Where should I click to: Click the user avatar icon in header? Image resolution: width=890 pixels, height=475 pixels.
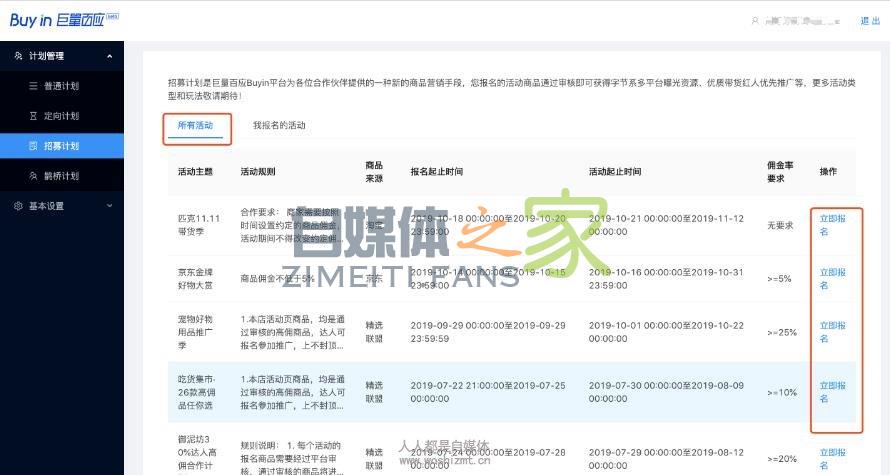tap(755, 21)
